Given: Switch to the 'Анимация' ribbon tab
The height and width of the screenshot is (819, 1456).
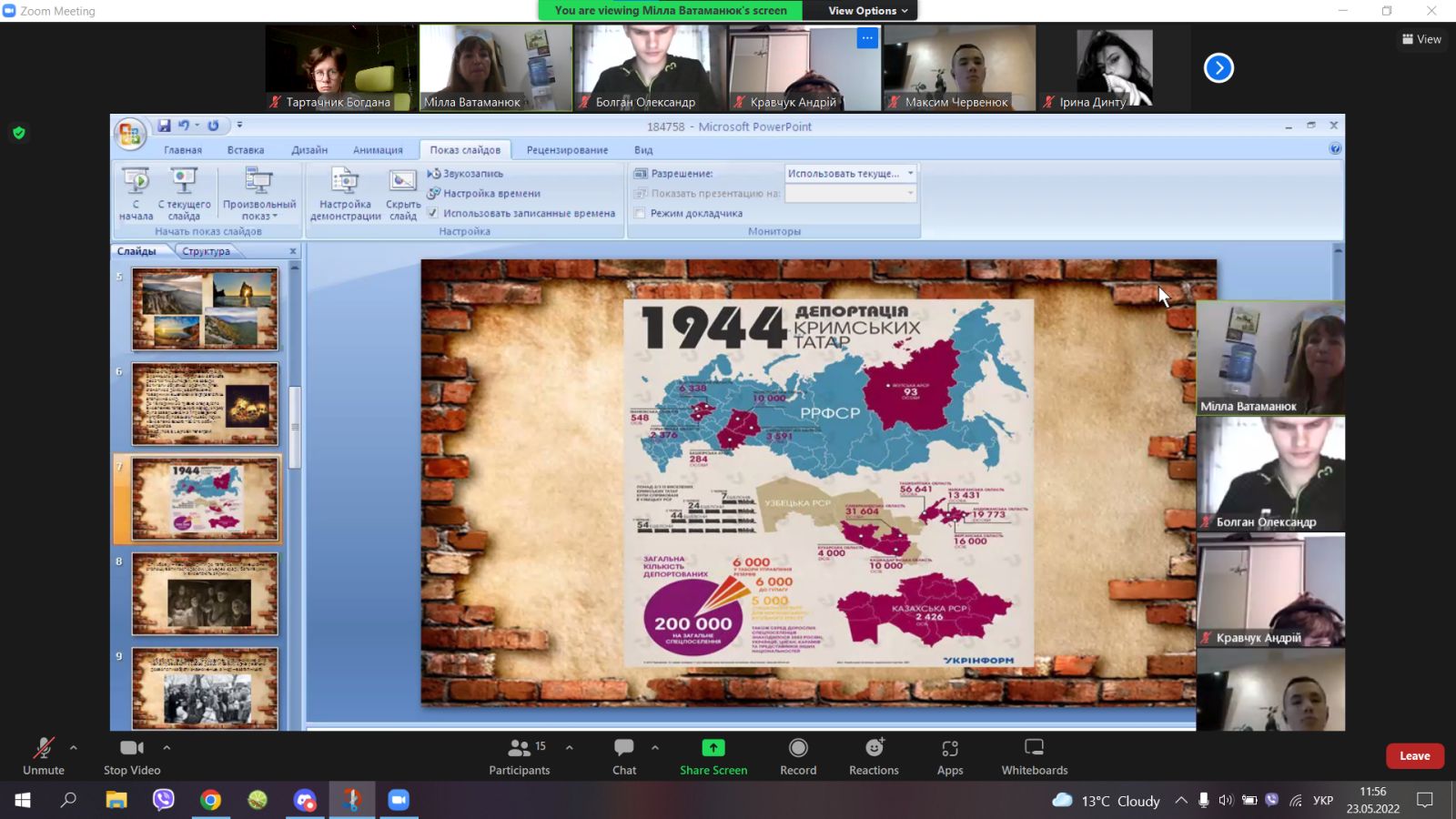Looking at the screenshot, I should pyautogui.click(x=378, y=150).
